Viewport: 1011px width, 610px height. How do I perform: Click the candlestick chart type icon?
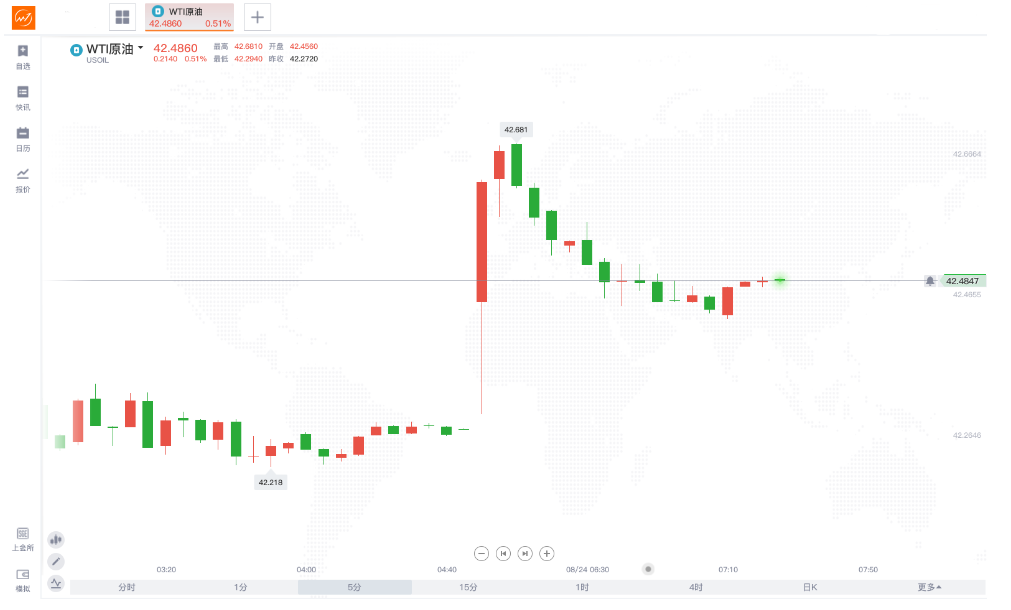coord(56,540)
